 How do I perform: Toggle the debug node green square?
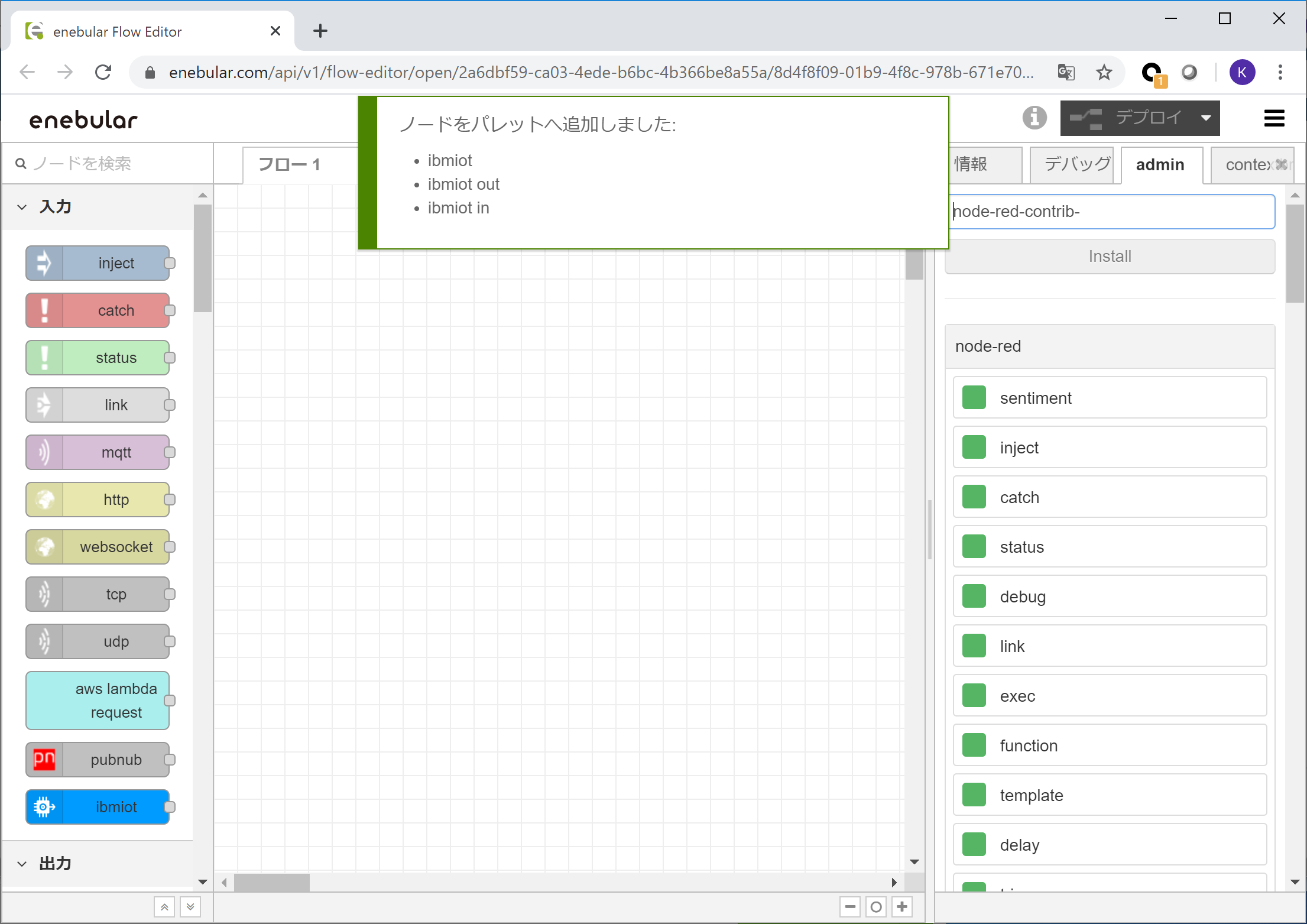[x=974, y=596]
